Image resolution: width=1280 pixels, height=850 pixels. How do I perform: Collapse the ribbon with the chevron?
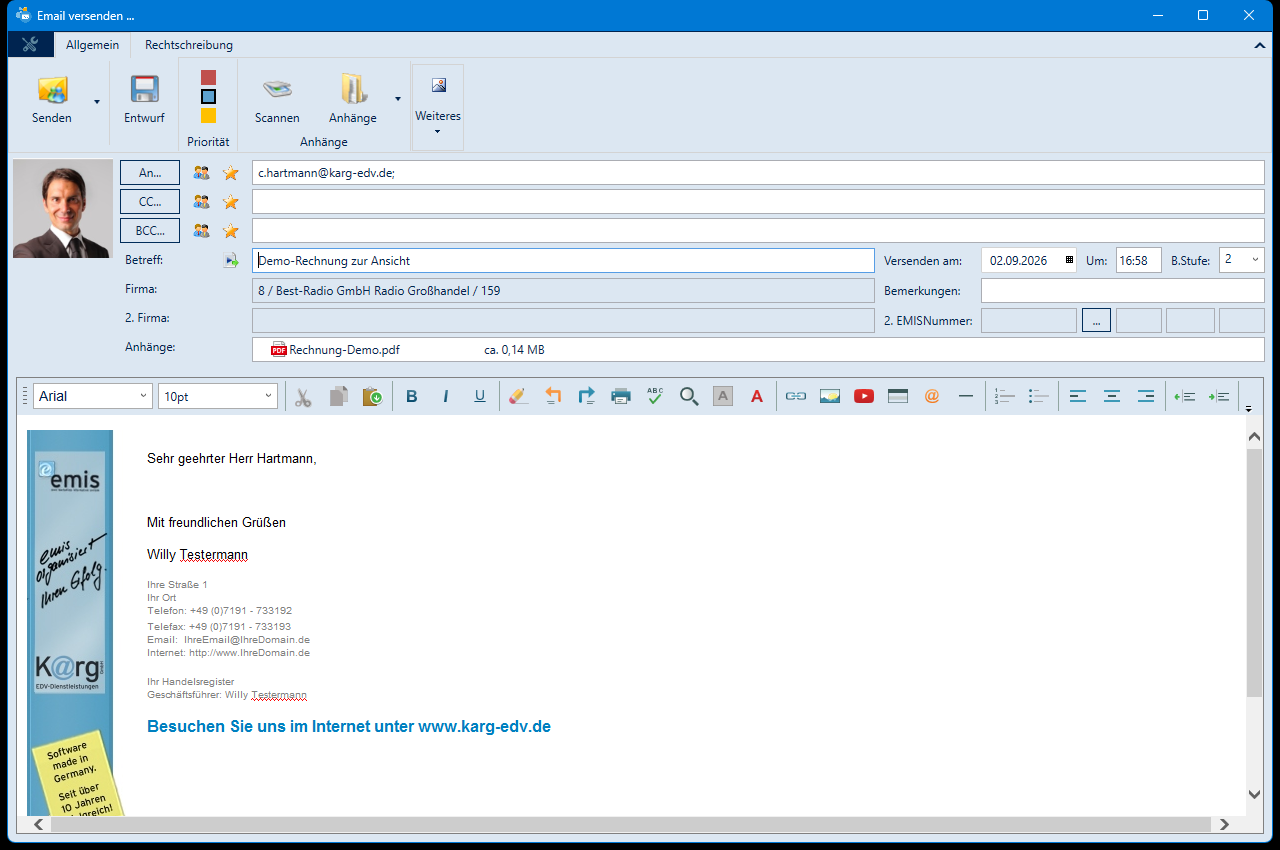click(1259, 46)
